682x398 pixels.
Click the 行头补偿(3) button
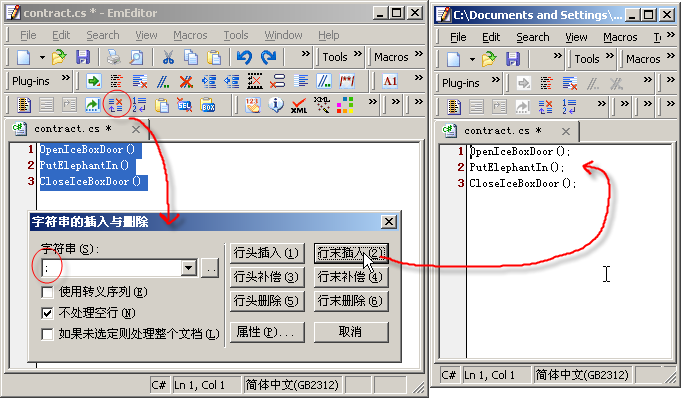pos(267,277)
